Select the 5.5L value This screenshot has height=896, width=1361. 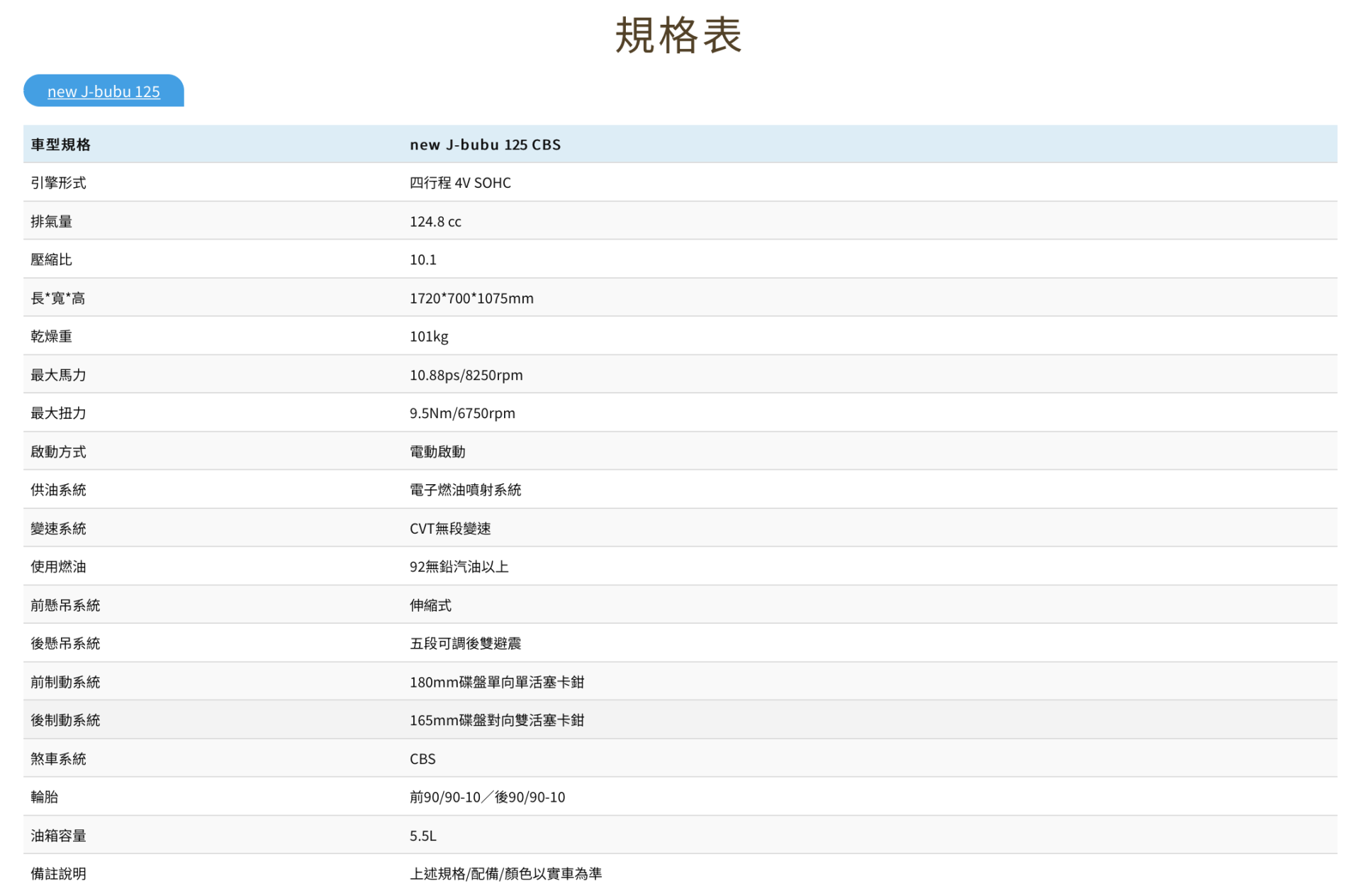423,836
